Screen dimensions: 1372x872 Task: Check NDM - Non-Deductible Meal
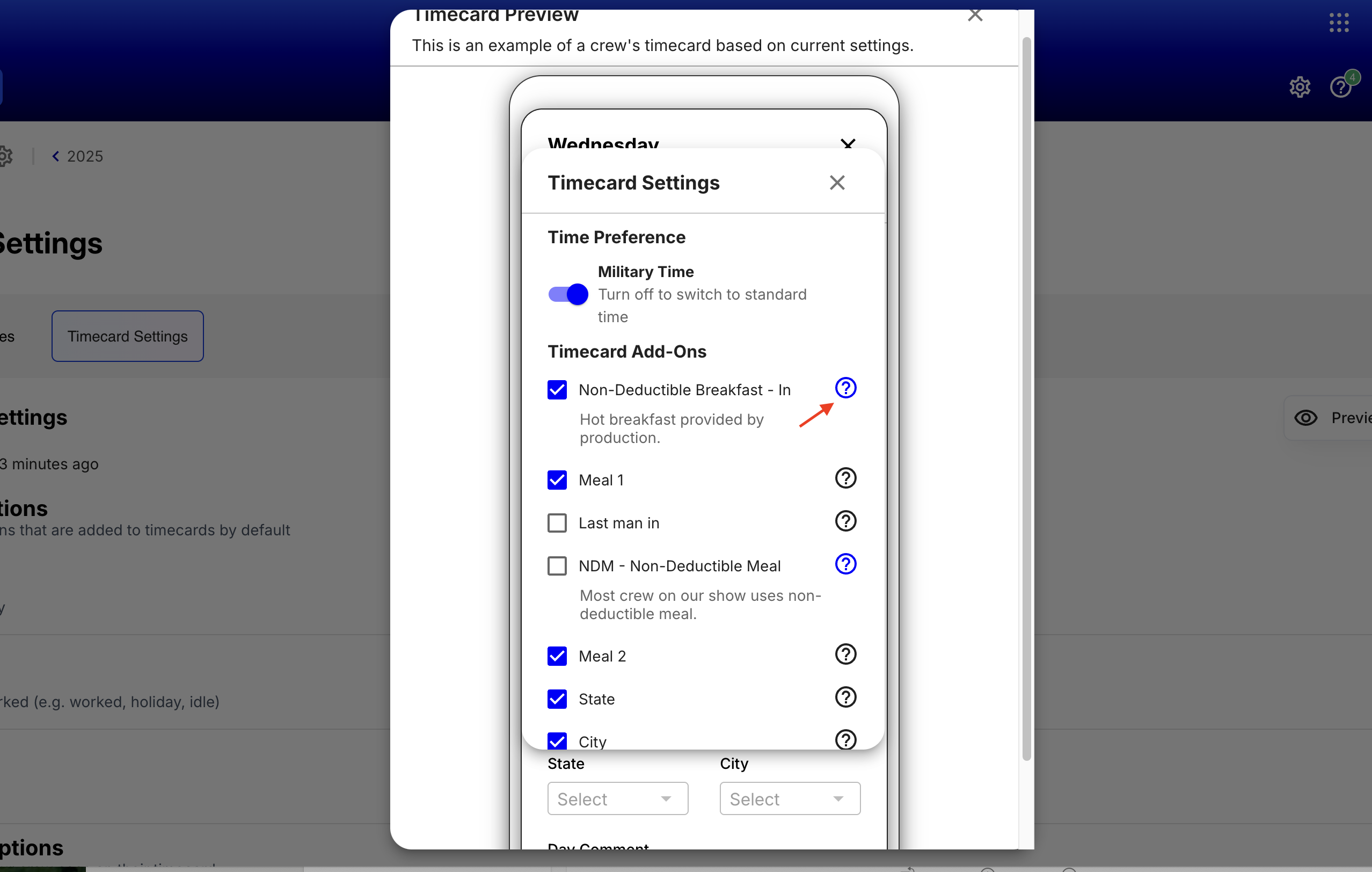tap(557, 566)
